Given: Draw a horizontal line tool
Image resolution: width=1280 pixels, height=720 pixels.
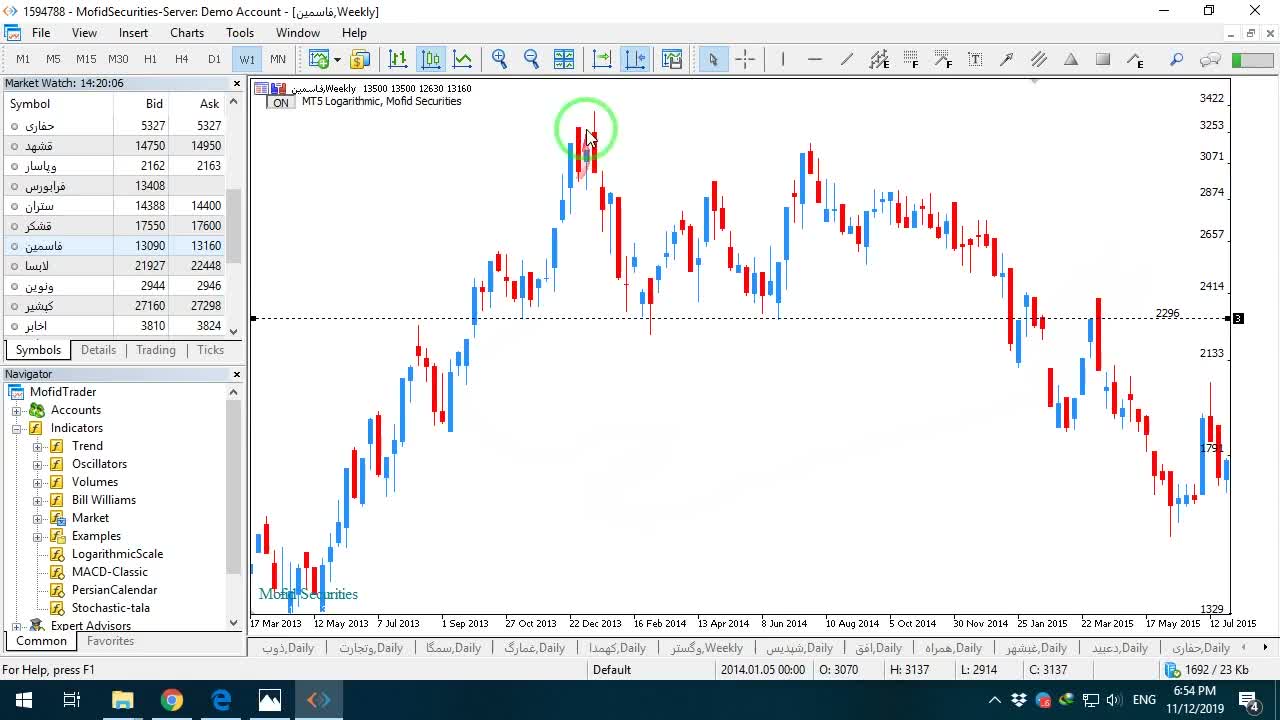Looking at the screenshot, I should coord(815,59).
